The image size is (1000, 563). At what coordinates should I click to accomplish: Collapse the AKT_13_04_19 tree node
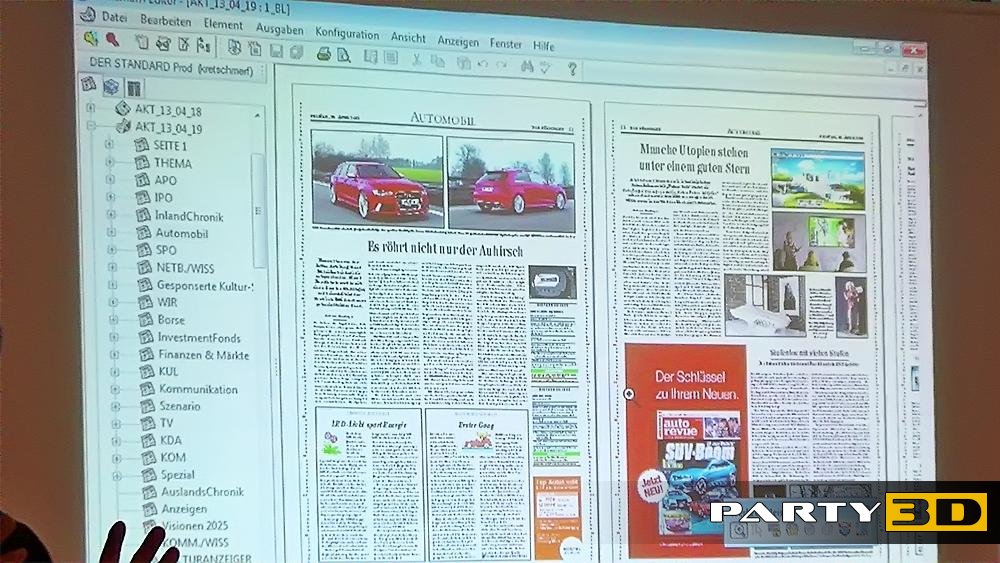pos(91,126)
